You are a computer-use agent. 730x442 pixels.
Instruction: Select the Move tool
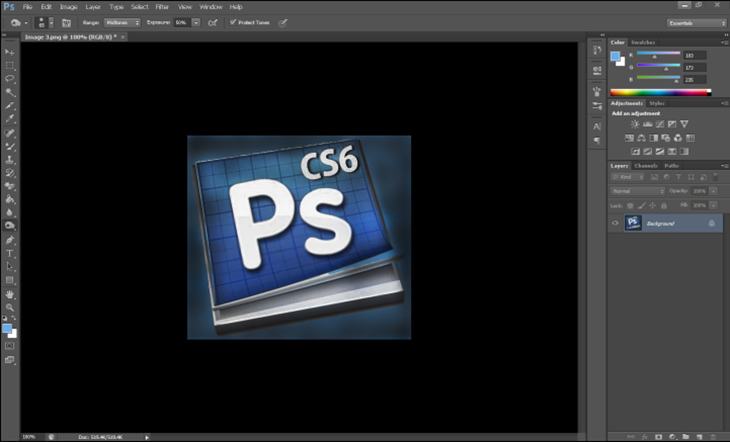pyautogui.click(x=9, y=52)
